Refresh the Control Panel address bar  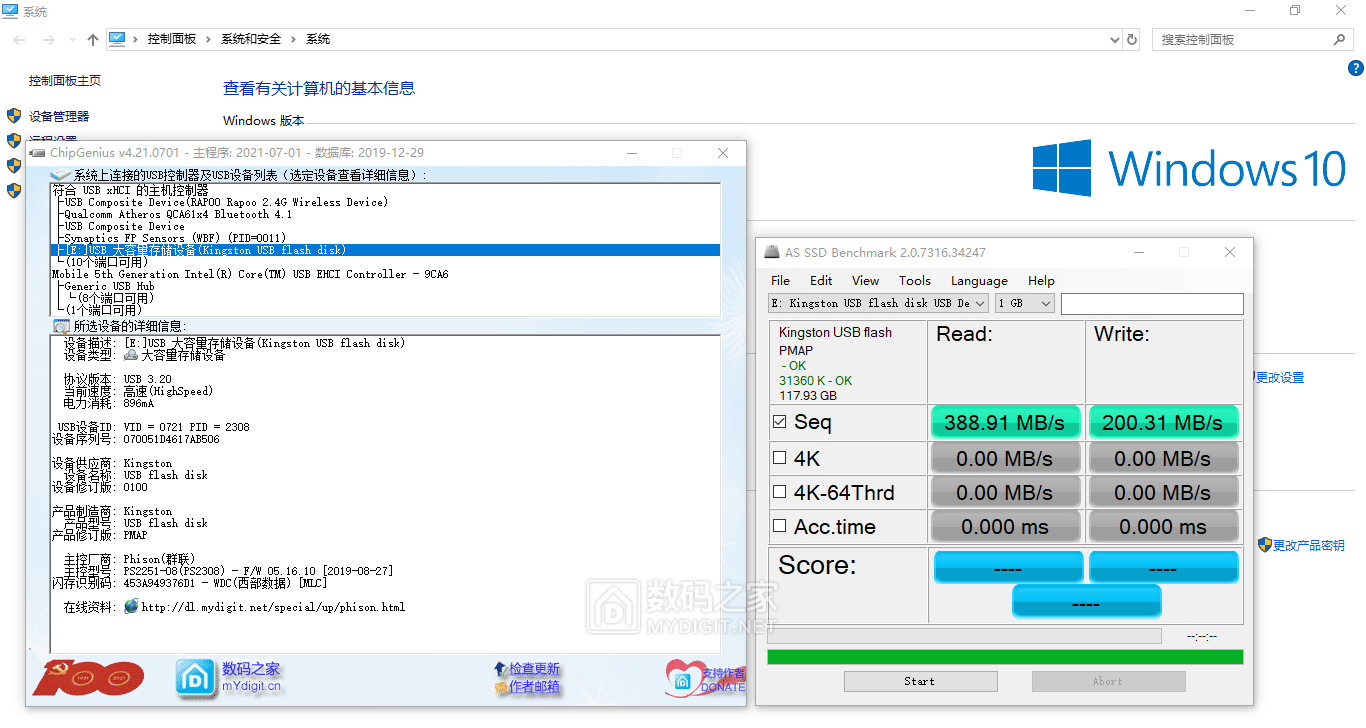click(1132, 39)
